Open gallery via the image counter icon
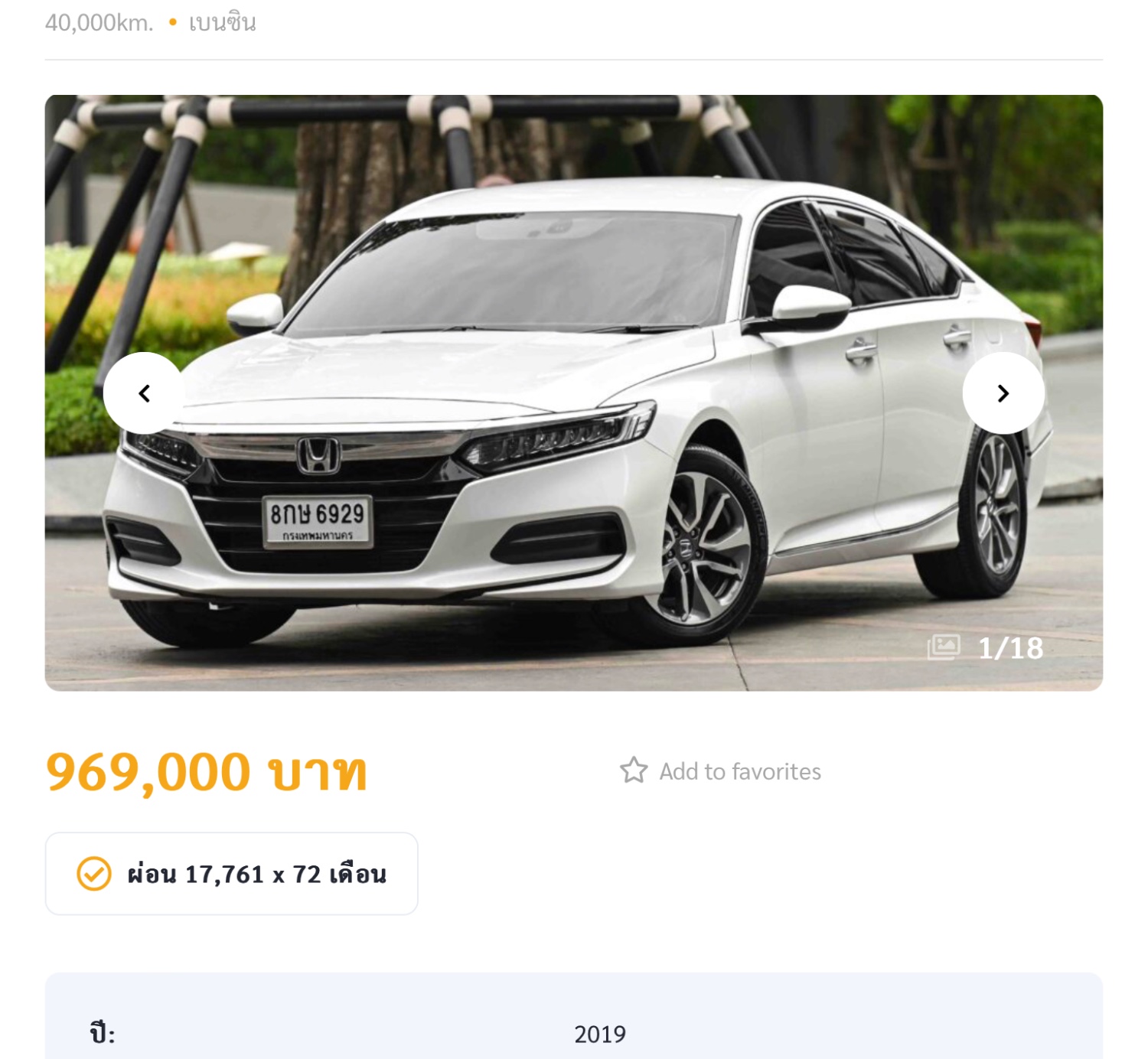Viewport: 1148px width, 1059px height. 944,647
